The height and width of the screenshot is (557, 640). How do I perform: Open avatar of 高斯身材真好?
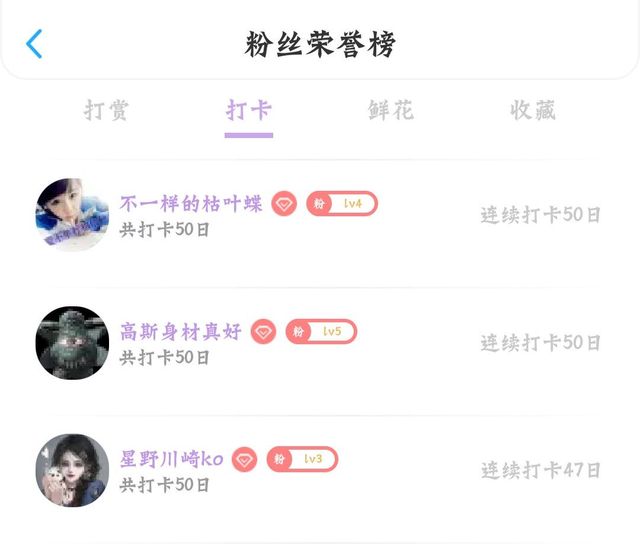click(72, 343)
